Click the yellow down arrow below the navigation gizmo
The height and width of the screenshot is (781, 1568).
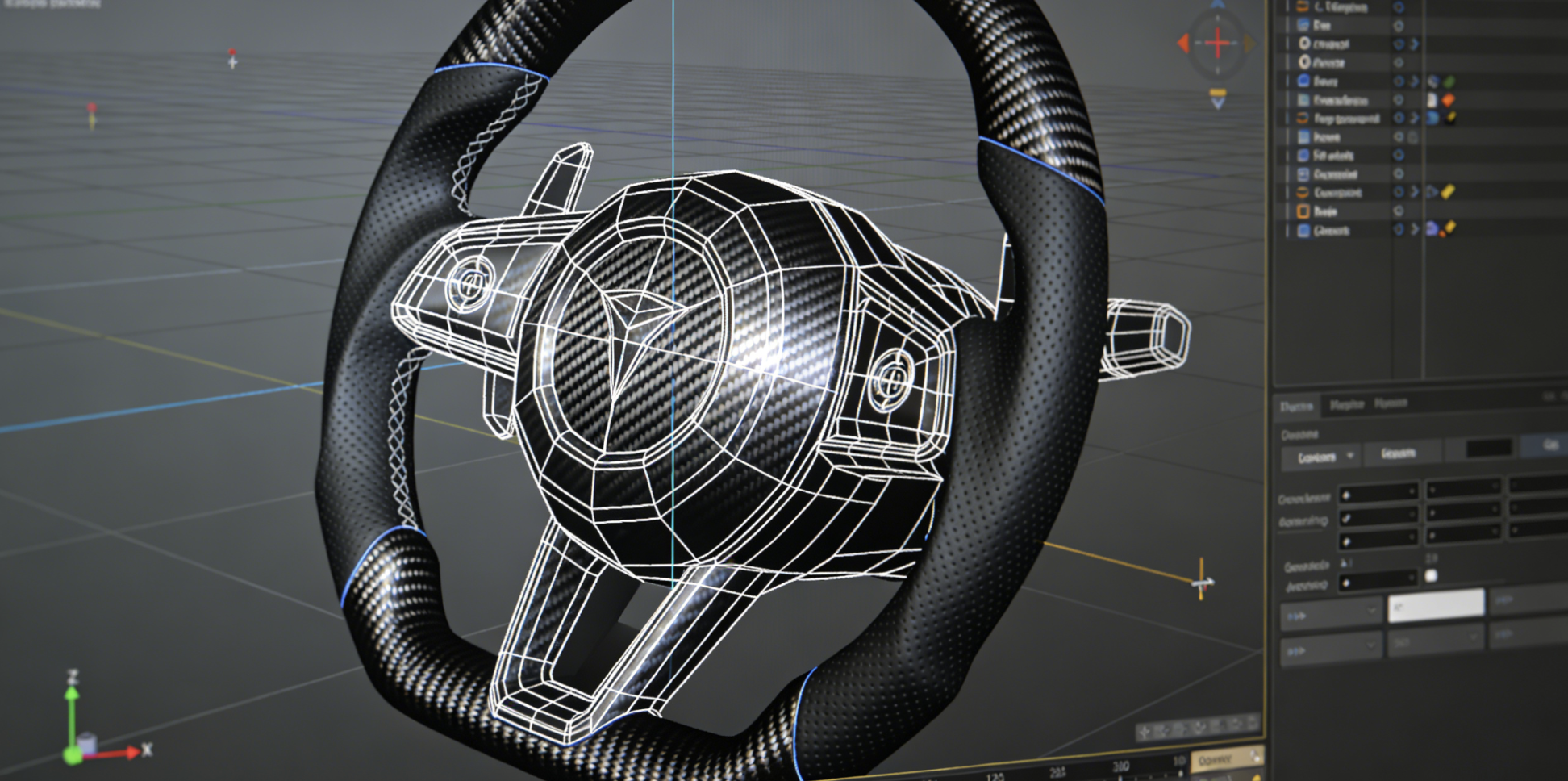(1218, 98)
